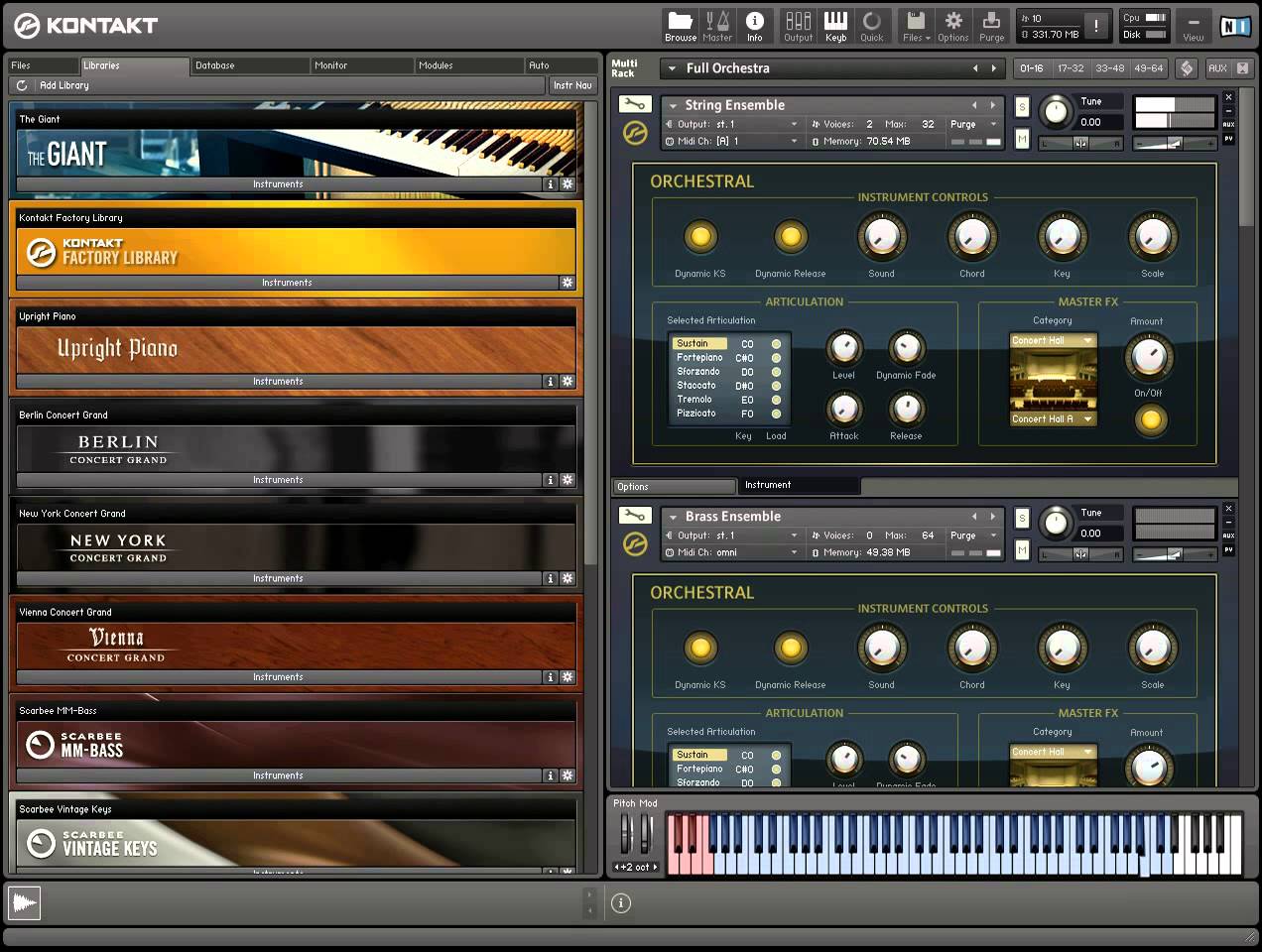Image resolution: width=1262 pixels, height=952 pixels.
Task: Toggle String Ensemble Dynamic KS button
Action: 700,236
